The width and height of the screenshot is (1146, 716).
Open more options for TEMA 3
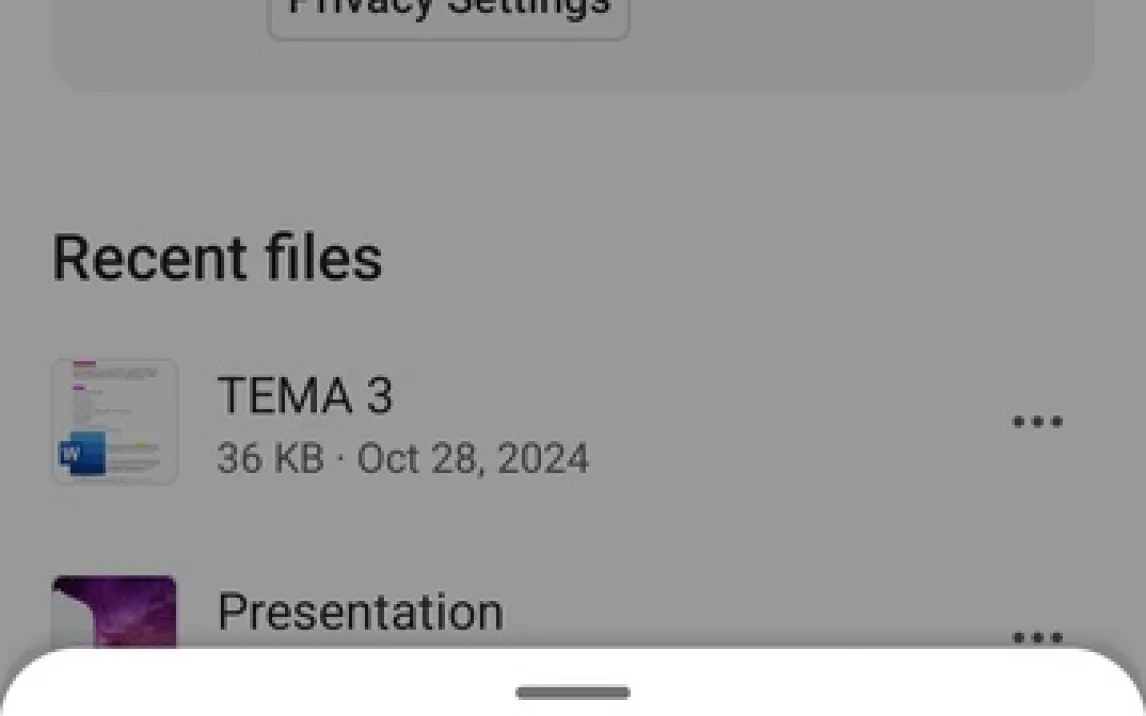click(x=1037, y=422)
